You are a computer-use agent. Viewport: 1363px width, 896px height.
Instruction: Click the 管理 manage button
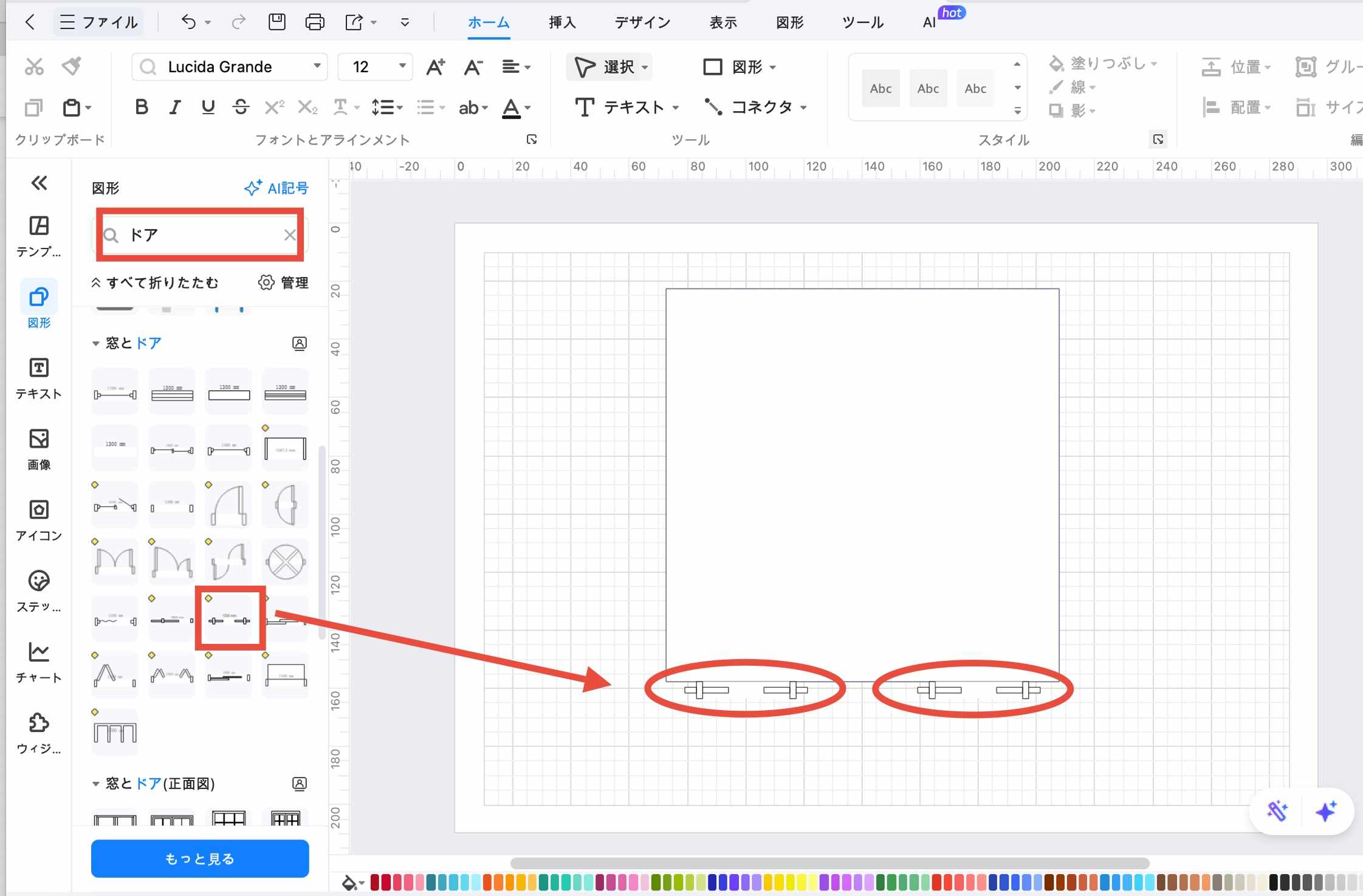point(283,282)
